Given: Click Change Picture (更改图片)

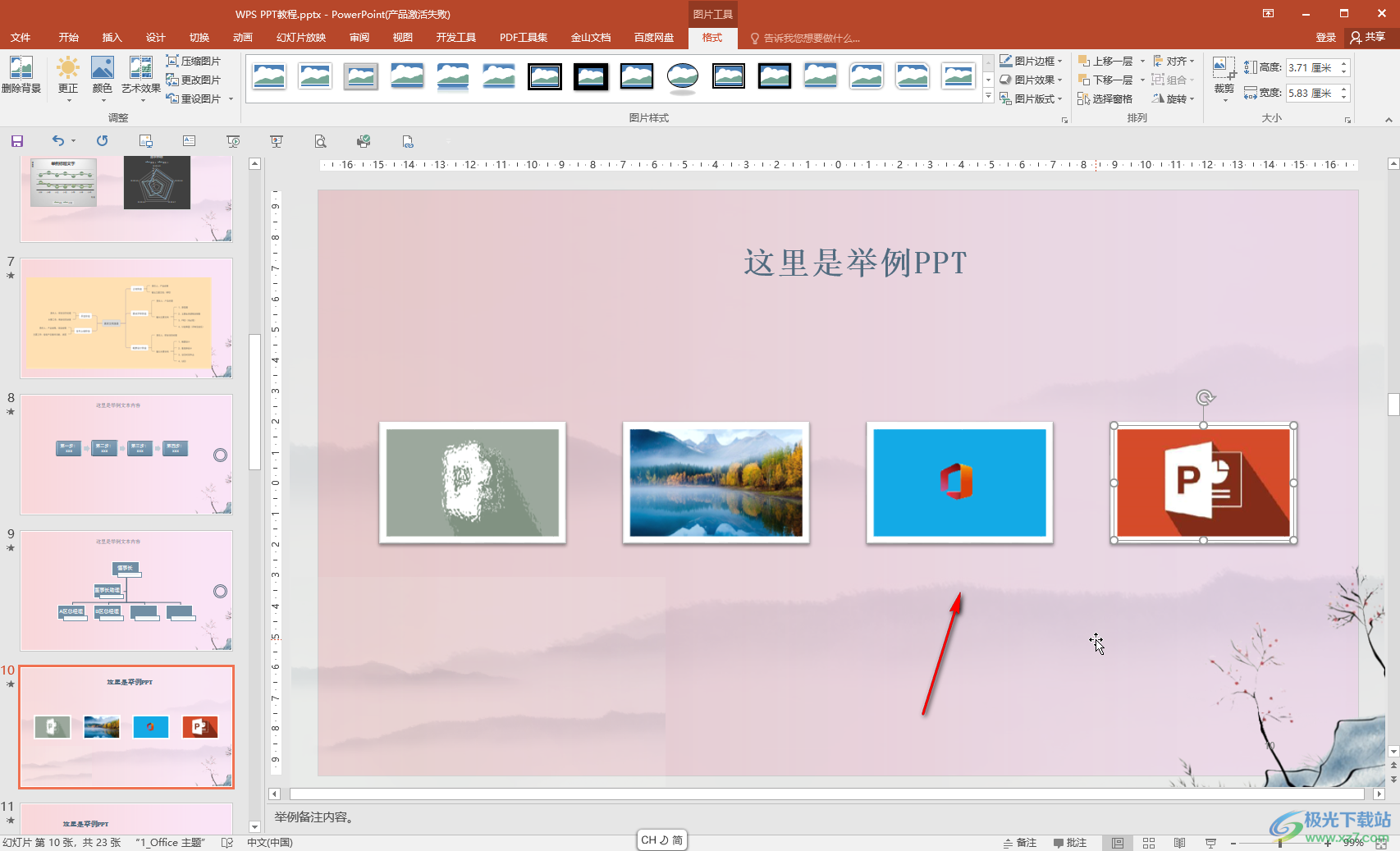Looking at the screenshot, I should [194, 80].
